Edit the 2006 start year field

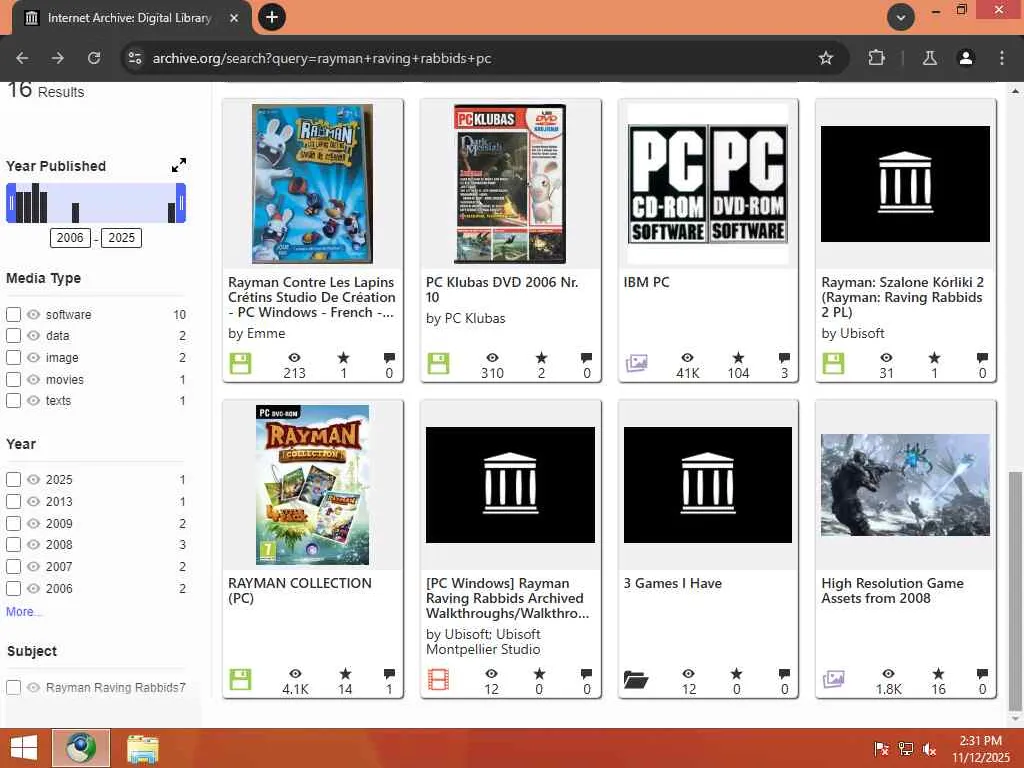(70, 238)
